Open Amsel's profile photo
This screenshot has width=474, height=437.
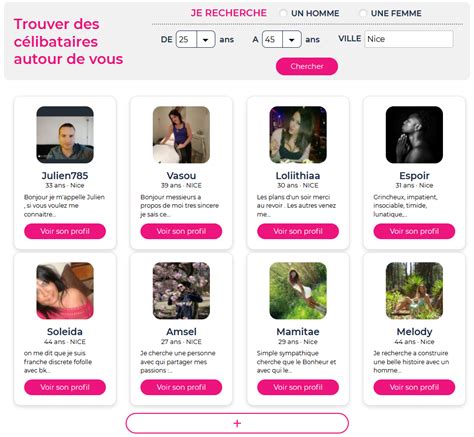point(181,291)
